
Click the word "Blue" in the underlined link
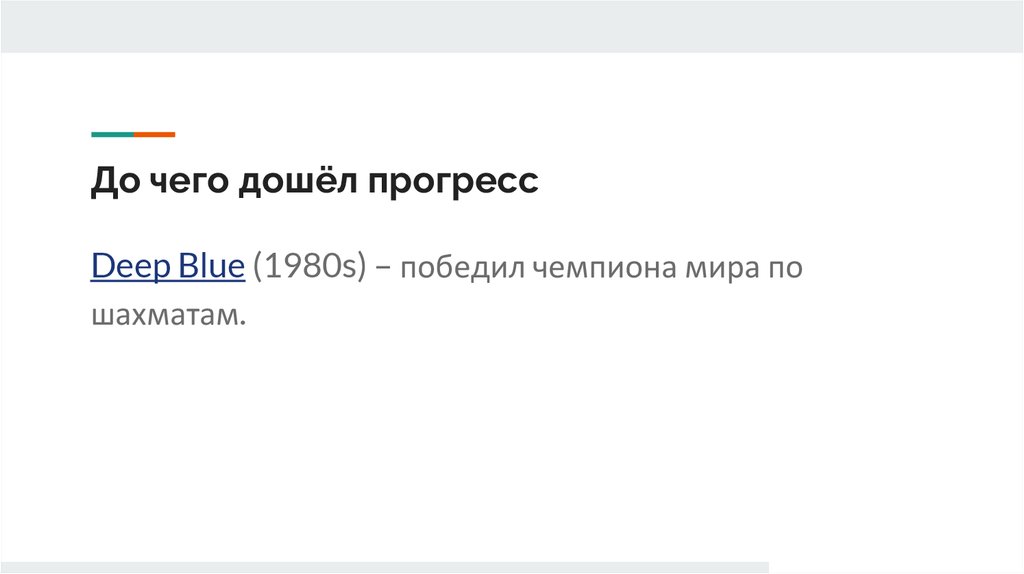(x=212, y=267)
